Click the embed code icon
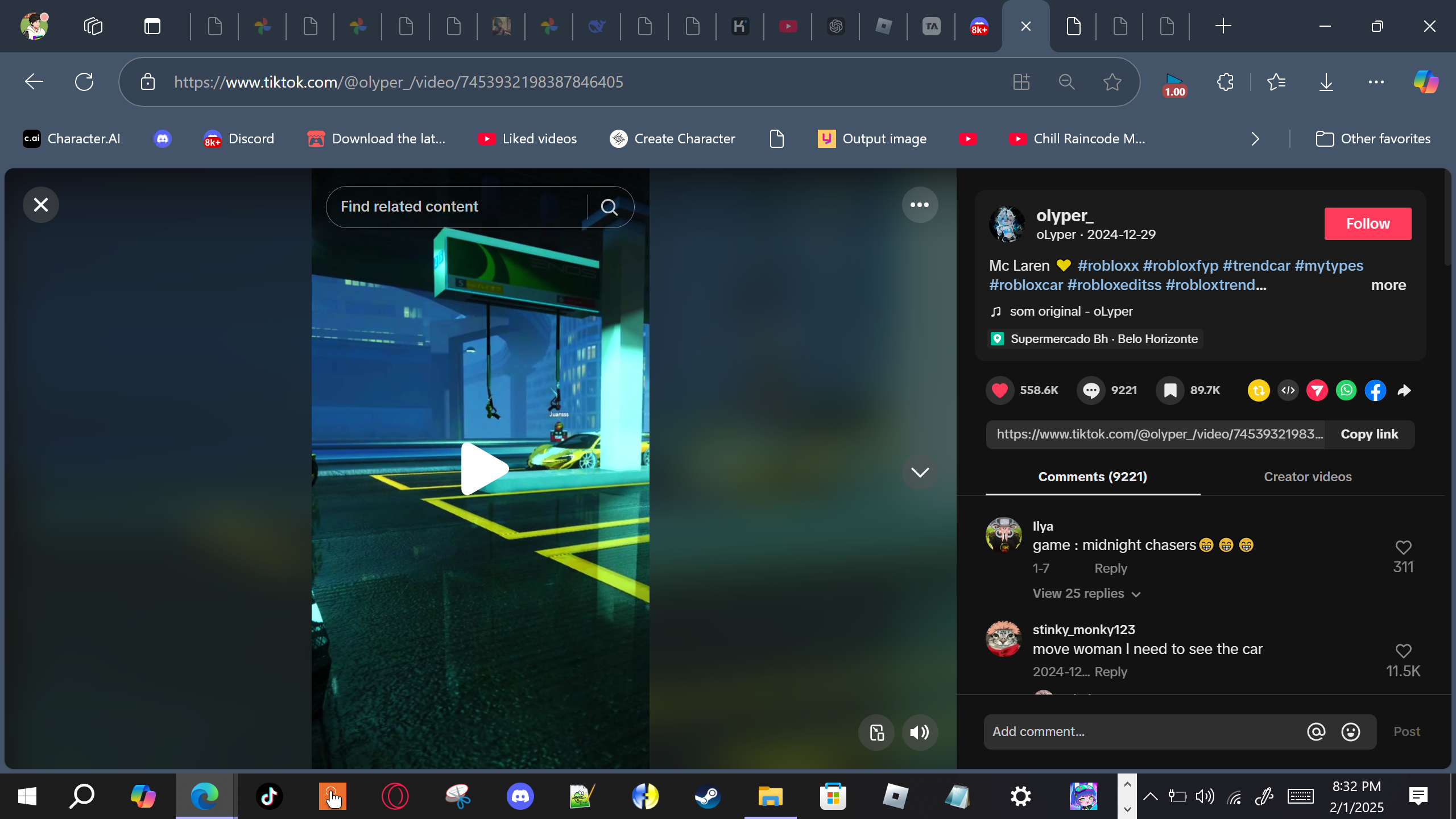 pos(1288,390)
